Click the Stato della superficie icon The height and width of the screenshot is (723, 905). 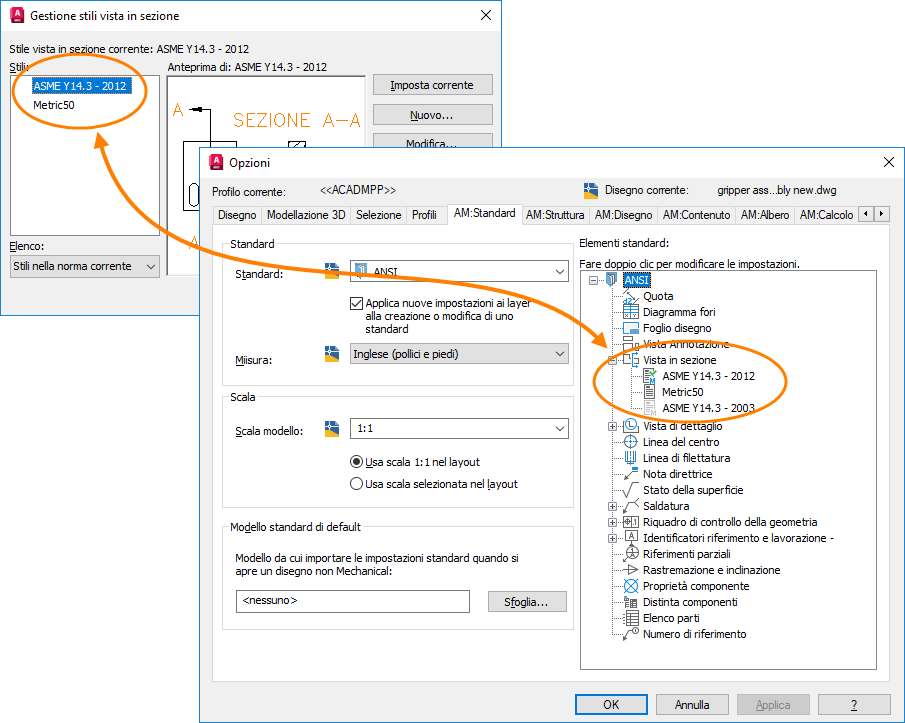click(630, 490)
